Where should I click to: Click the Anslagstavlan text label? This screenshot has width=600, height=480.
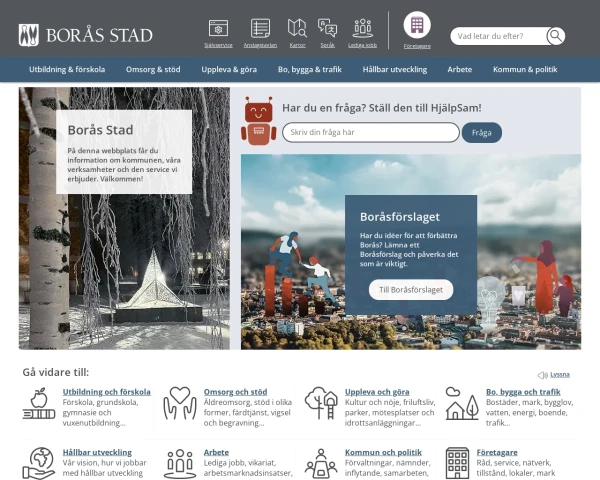[260, 45]
